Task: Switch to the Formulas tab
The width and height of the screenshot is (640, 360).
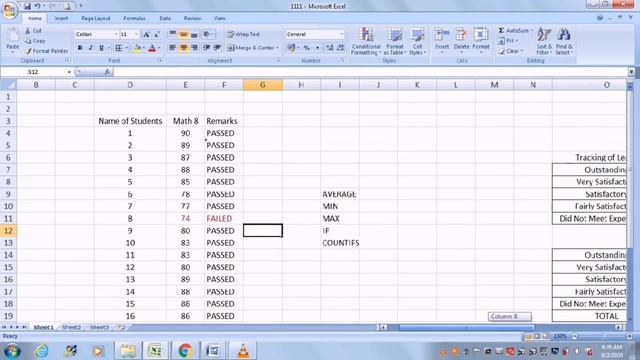Action: coord(134,18)
